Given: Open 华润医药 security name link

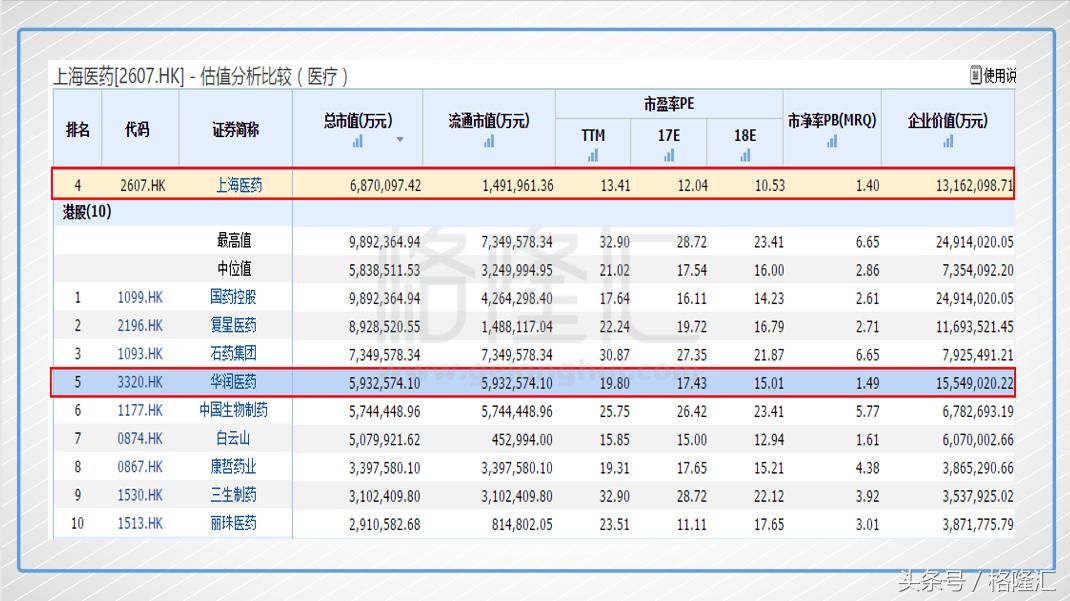Looking at the screenshot, I should [x=233, y=381].
